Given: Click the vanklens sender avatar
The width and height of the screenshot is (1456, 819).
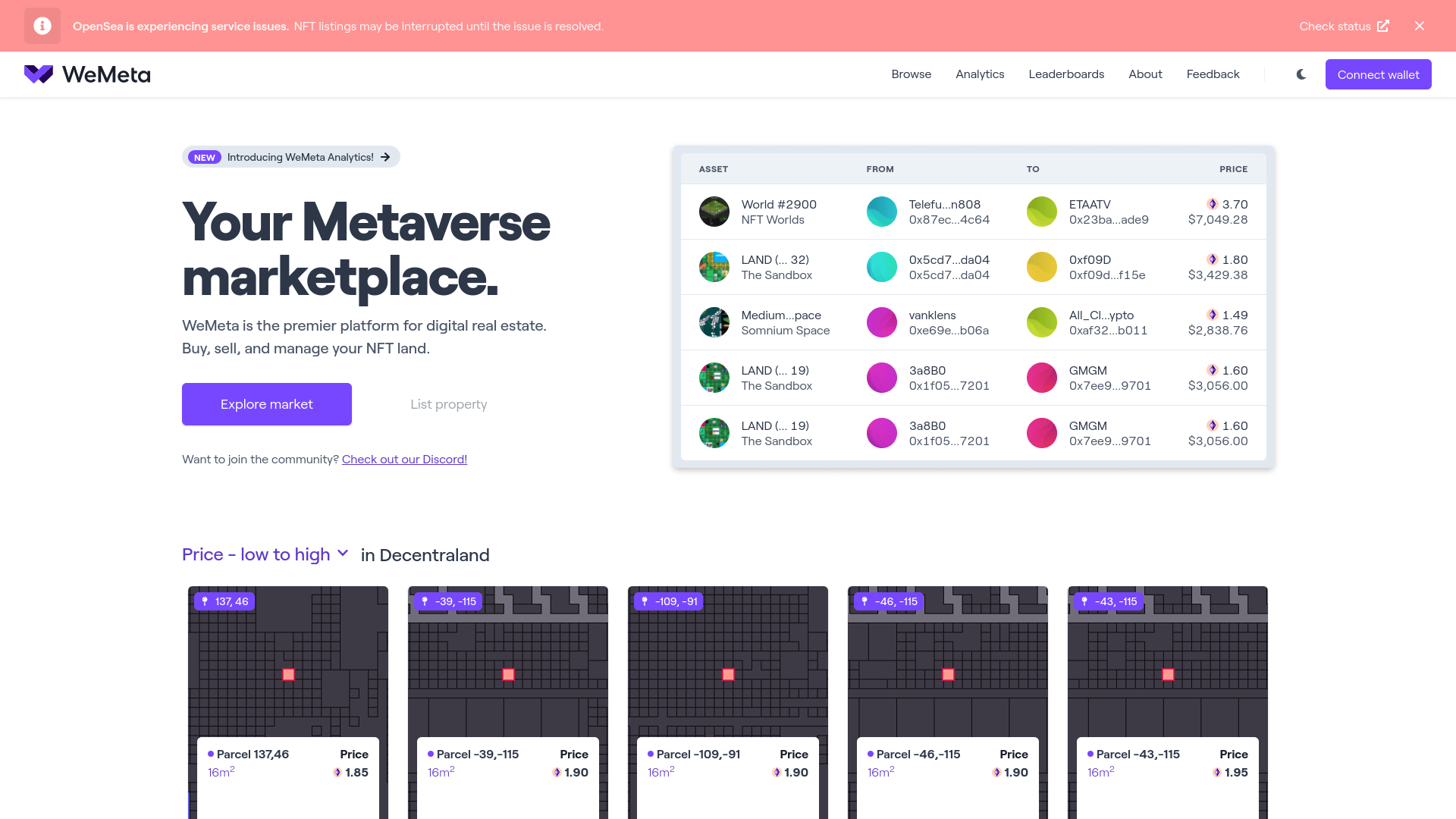Looking at the screenshot, I should point(882,322).
